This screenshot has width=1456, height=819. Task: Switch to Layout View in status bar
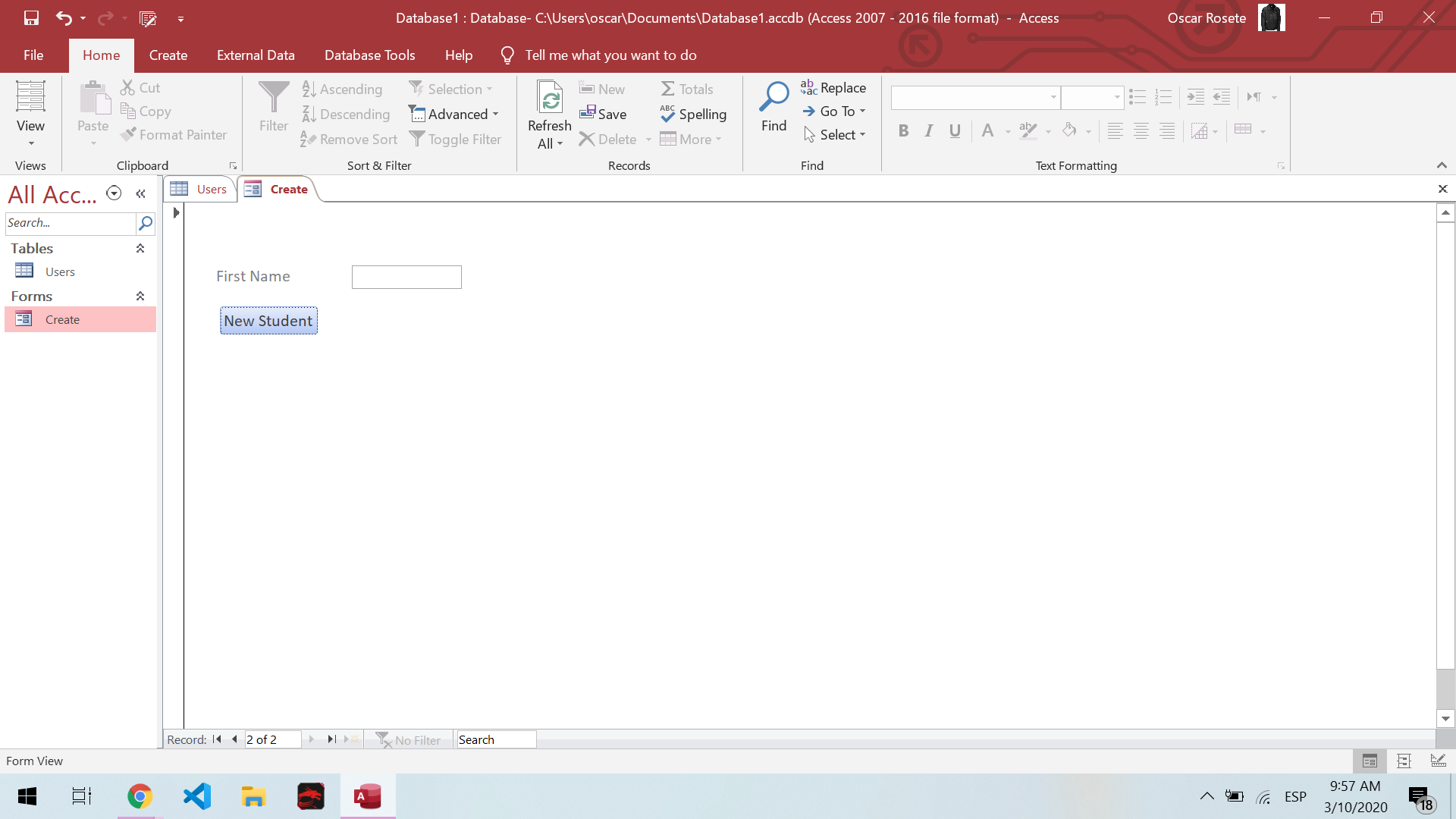click(x=1404, y=761)
